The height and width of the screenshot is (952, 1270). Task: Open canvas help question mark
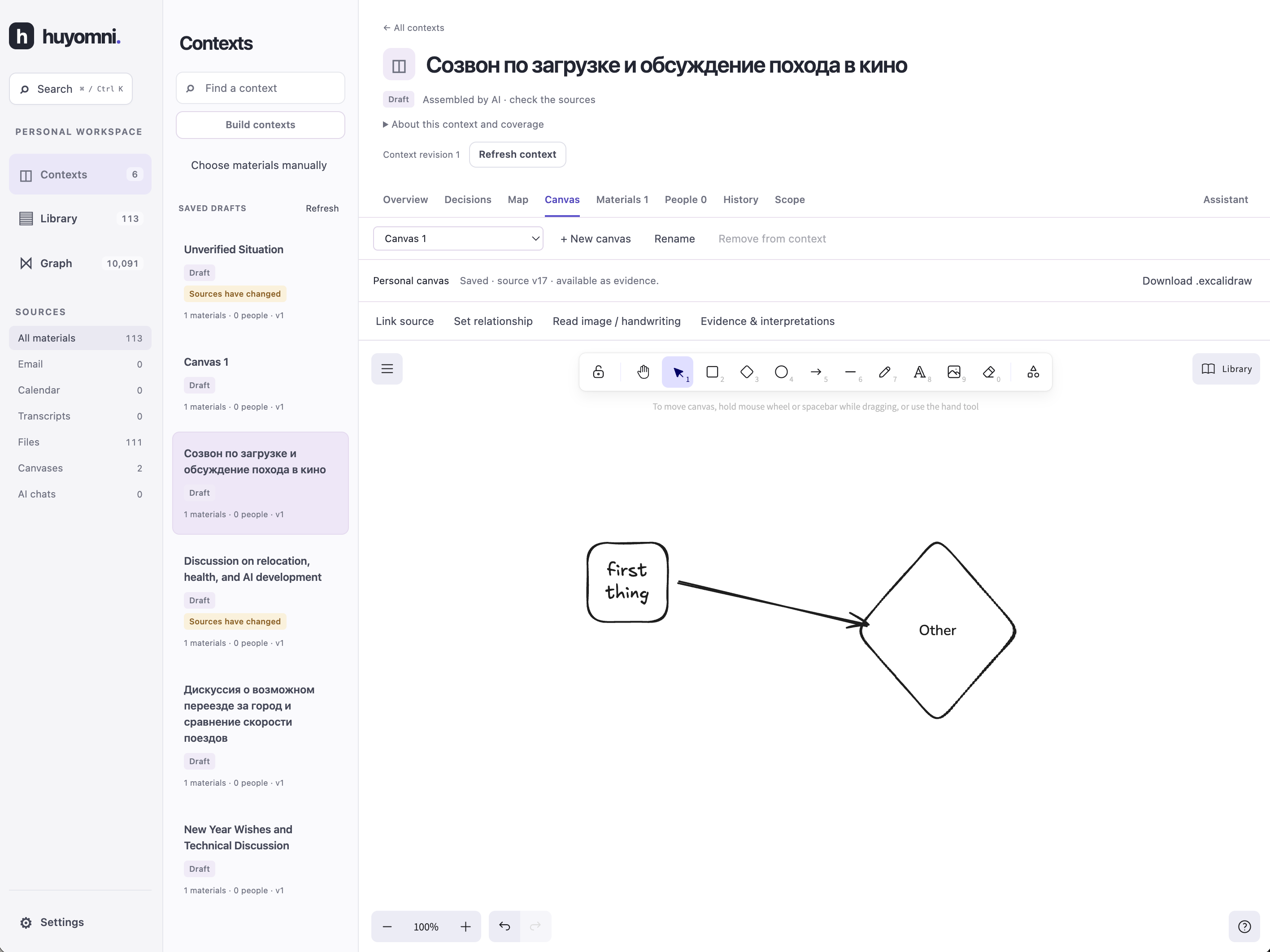coord(1244,926)
